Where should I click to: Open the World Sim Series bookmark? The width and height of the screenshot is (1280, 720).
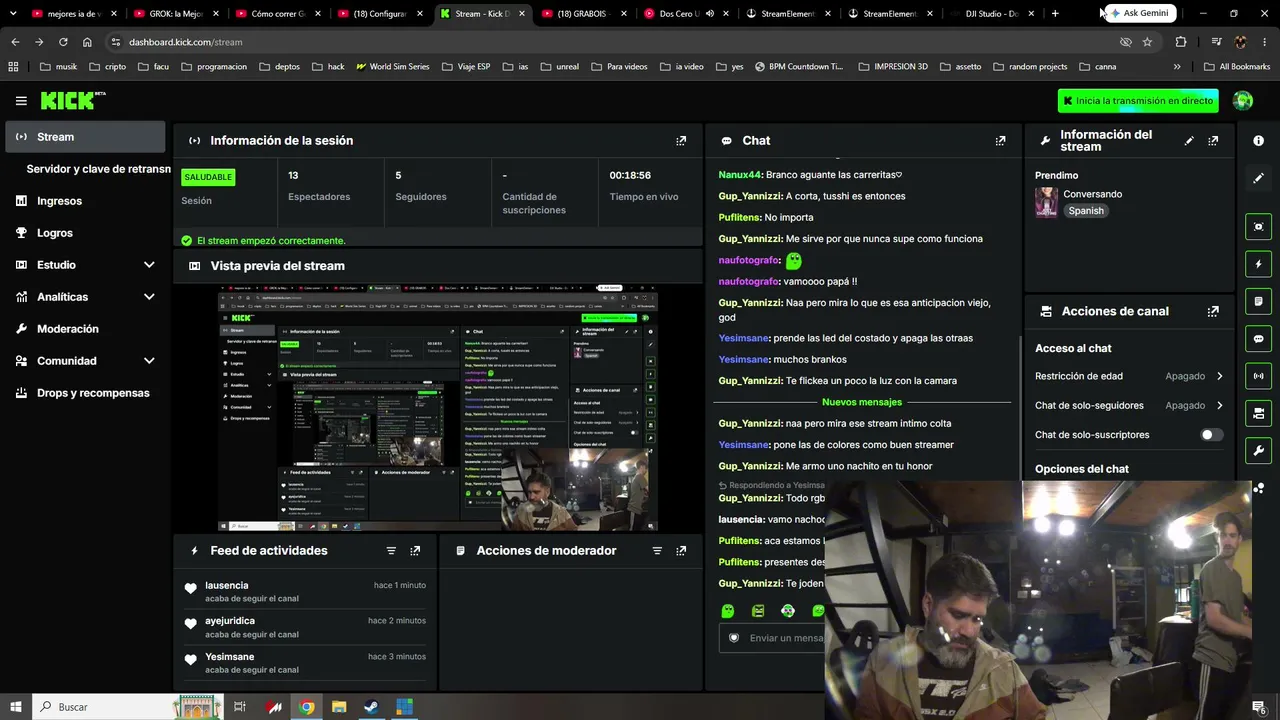tap(391, 67)
